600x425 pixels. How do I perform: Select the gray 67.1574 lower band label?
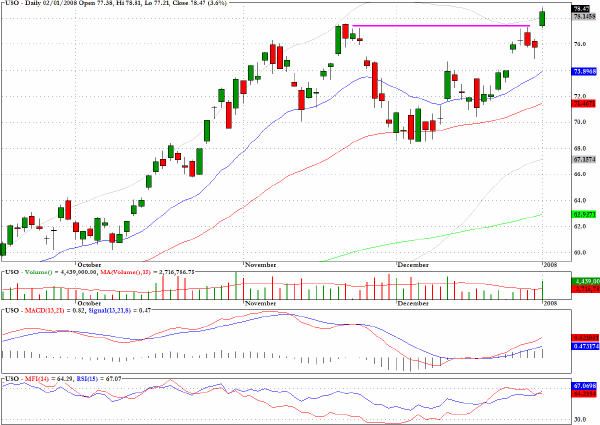click(584, 160)
